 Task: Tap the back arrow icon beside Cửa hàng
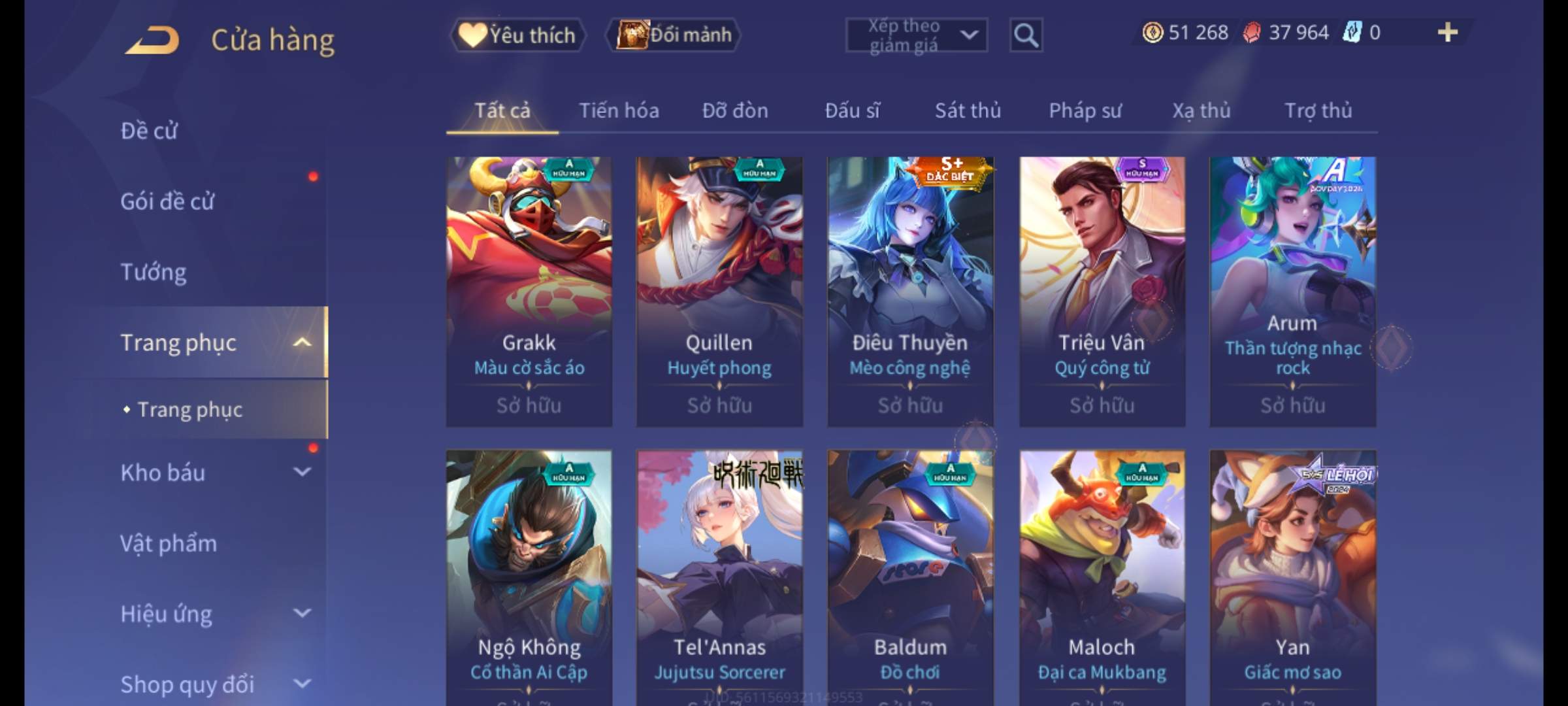coord(152,41)
